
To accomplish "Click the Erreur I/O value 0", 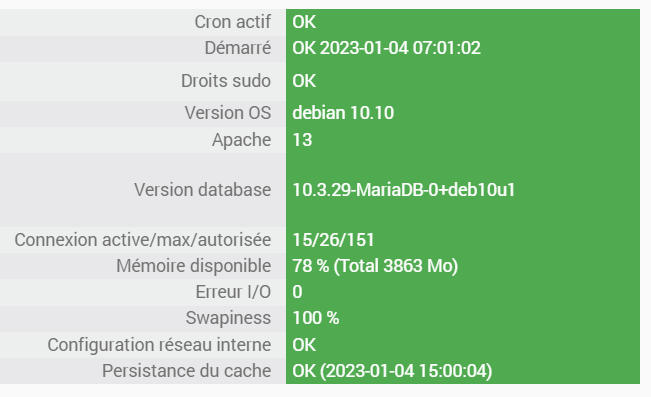I will click(297, 292).
